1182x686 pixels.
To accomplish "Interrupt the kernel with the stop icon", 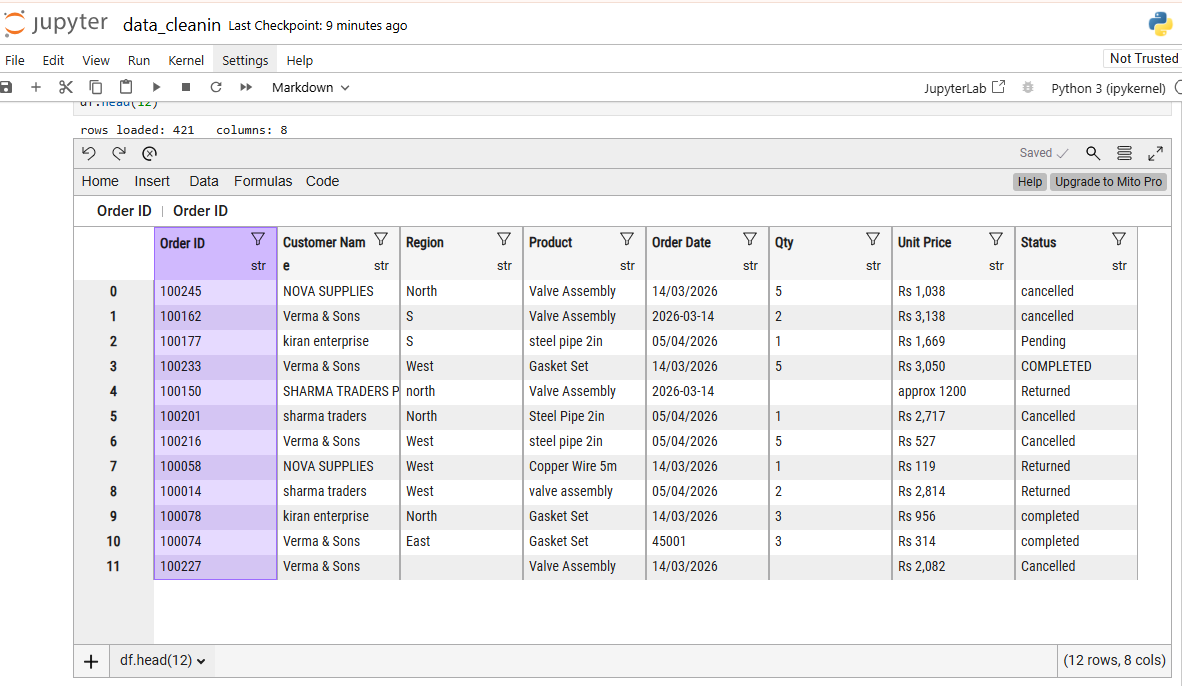I will tap(185, 87).
